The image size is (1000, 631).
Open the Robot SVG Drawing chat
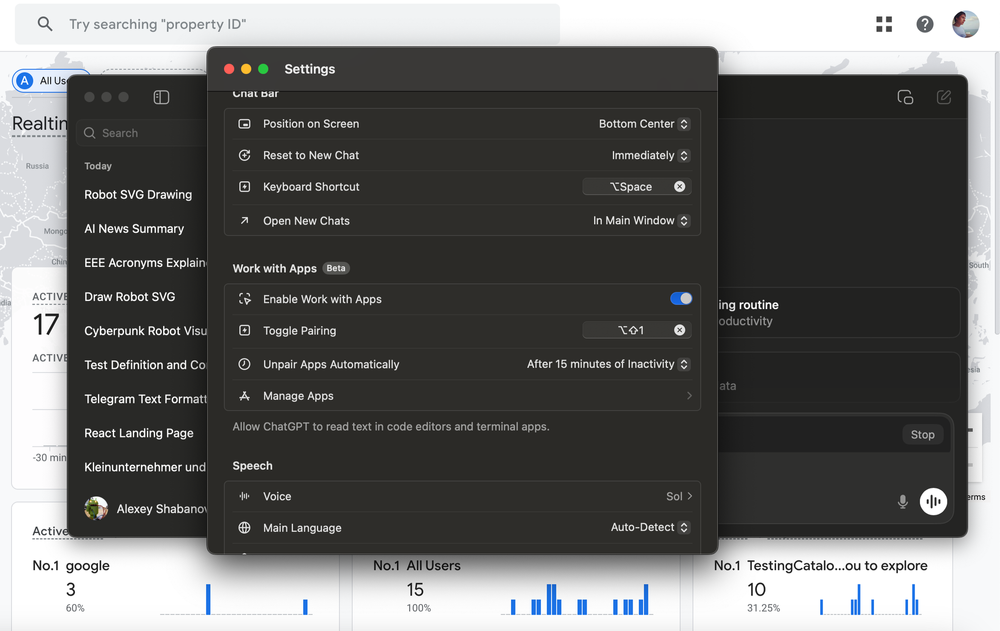coord(138,195)
